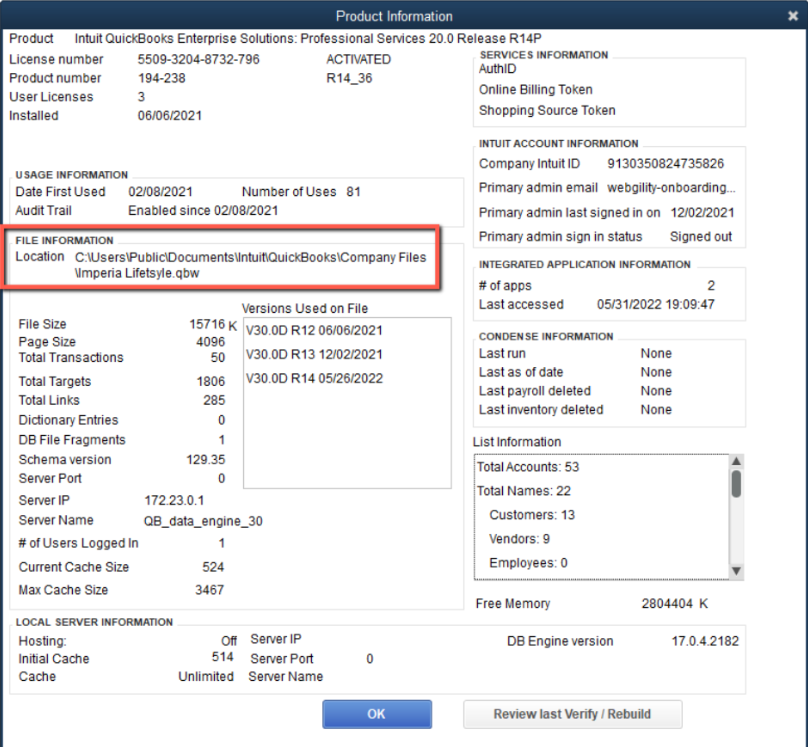This screenshot has width=808, height=747.
Task: Click the DB Engine version 17.0.4.2182 value
Action: pyautogui.click(x=706, y=640)
